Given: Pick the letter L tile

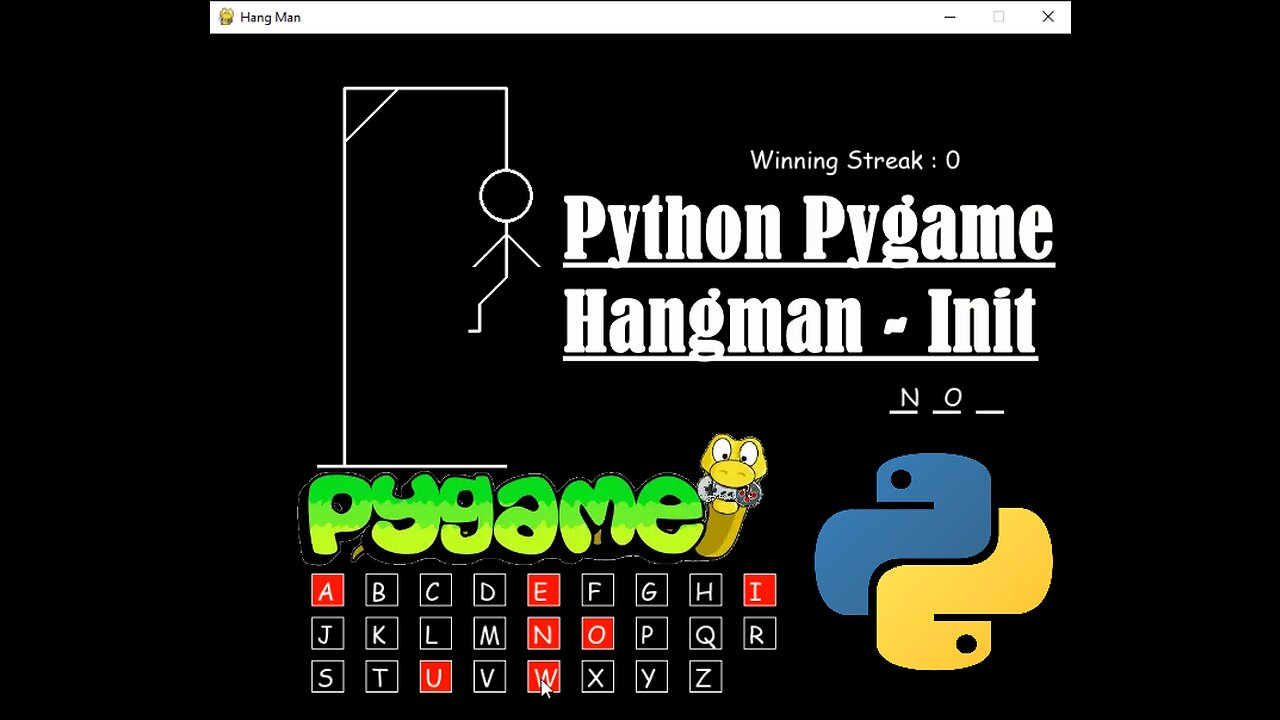Looking at the screenshot, I should (x=435, y=634).
